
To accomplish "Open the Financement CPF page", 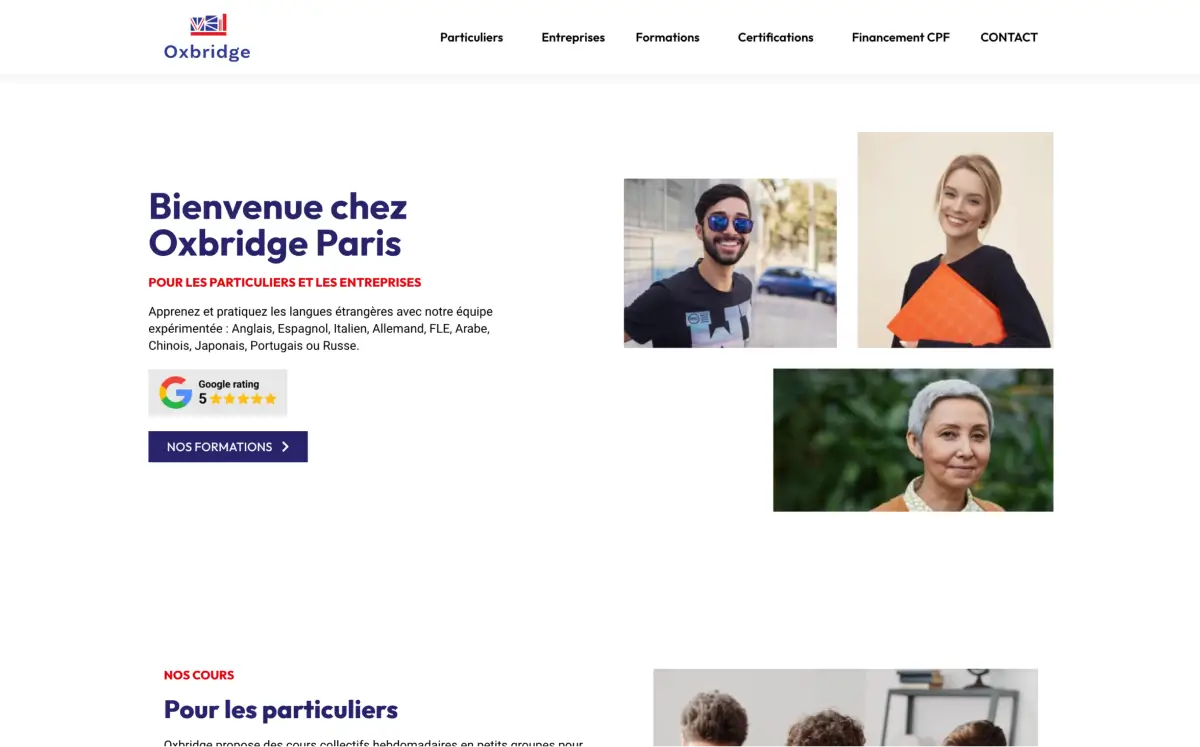I will 900,37.
